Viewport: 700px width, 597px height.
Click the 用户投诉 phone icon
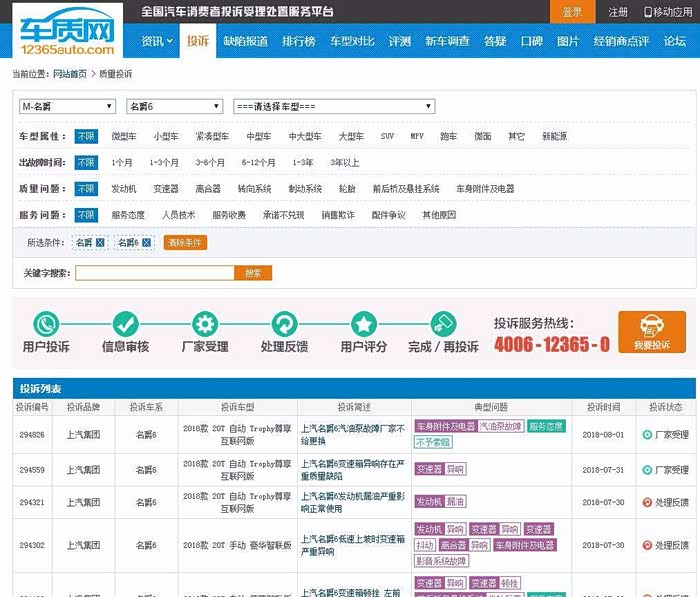pyautogui.click(x=46, y=324)
